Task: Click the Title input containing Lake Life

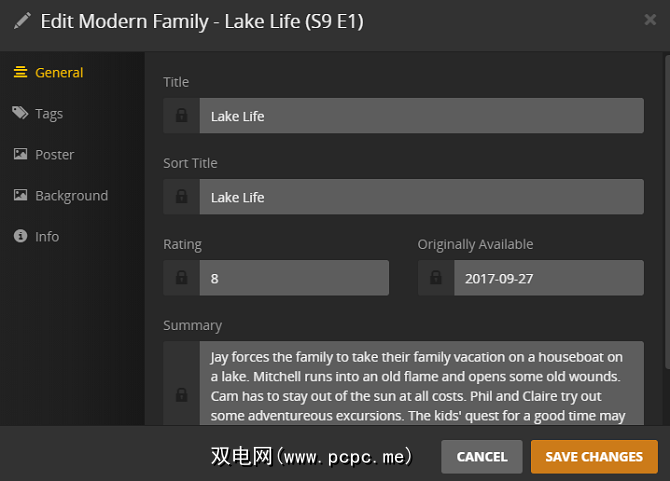Action: click(421, 116)
